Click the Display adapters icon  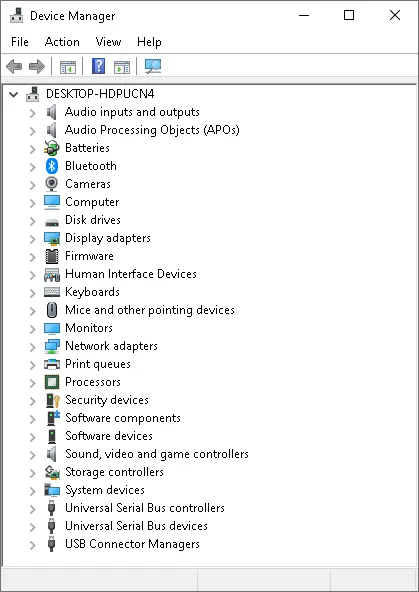[x=52, y=238]
